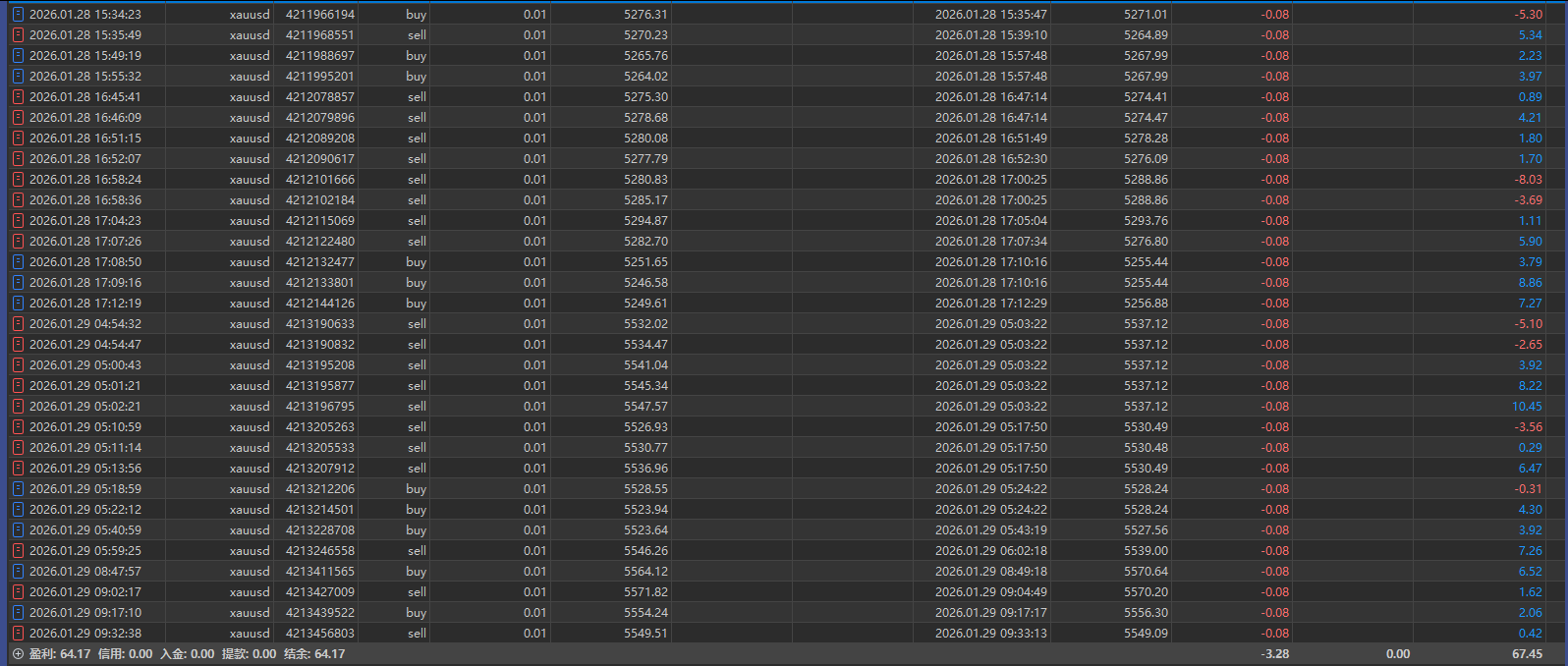Image resolution: width=1568 pixels, height=666 pixels.
Task: Select the profit value 6.47
Action: coord(1531,469)
